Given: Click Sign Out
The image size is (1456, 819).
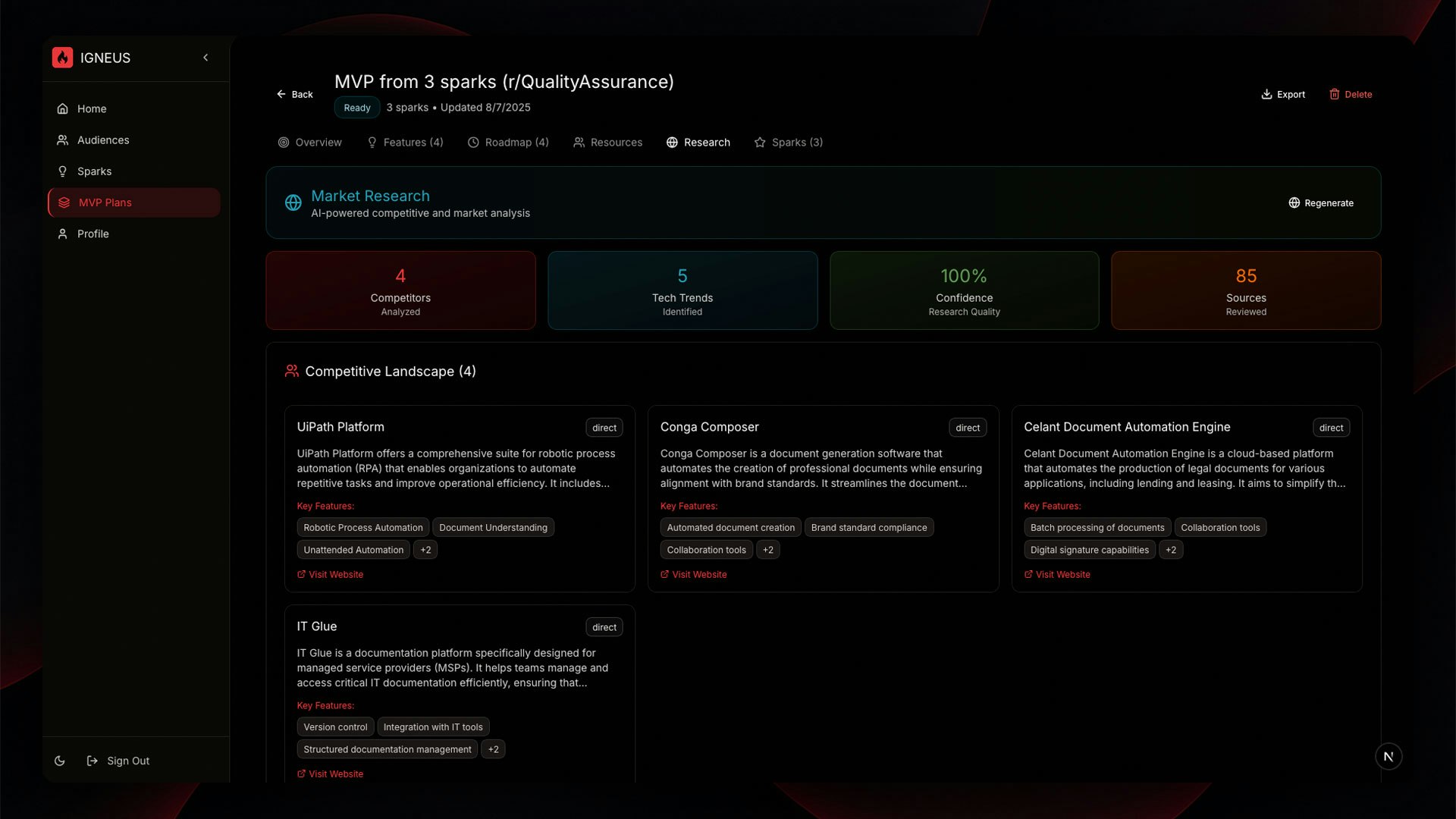Looking at the screenshot, I should tap(118, 761).
